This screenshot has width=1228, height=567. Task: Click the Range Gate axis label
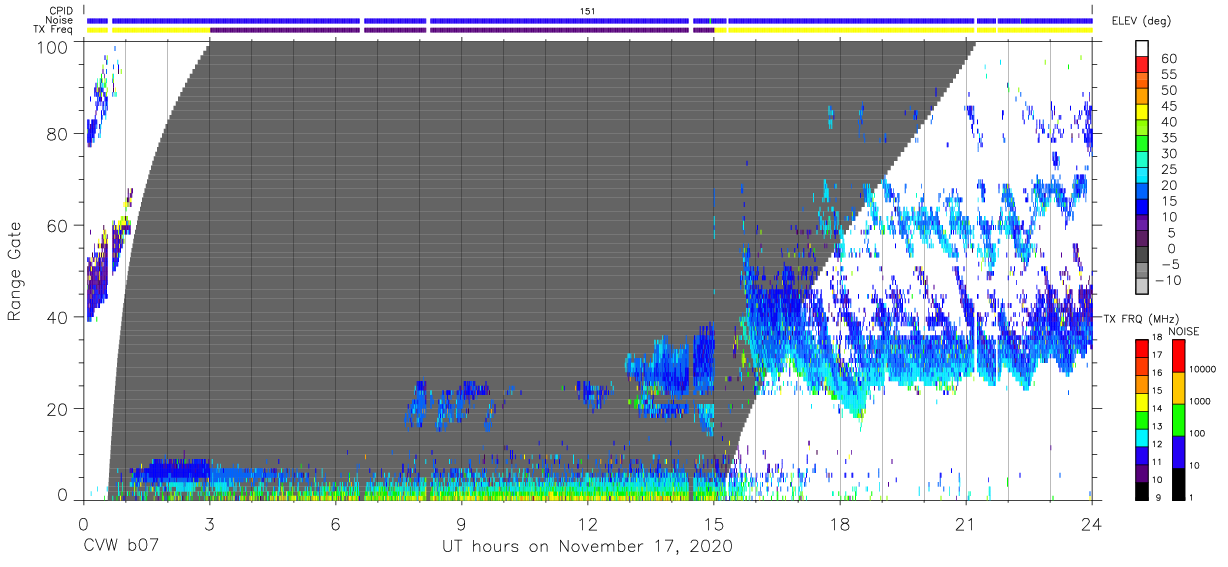click(15, 271)
